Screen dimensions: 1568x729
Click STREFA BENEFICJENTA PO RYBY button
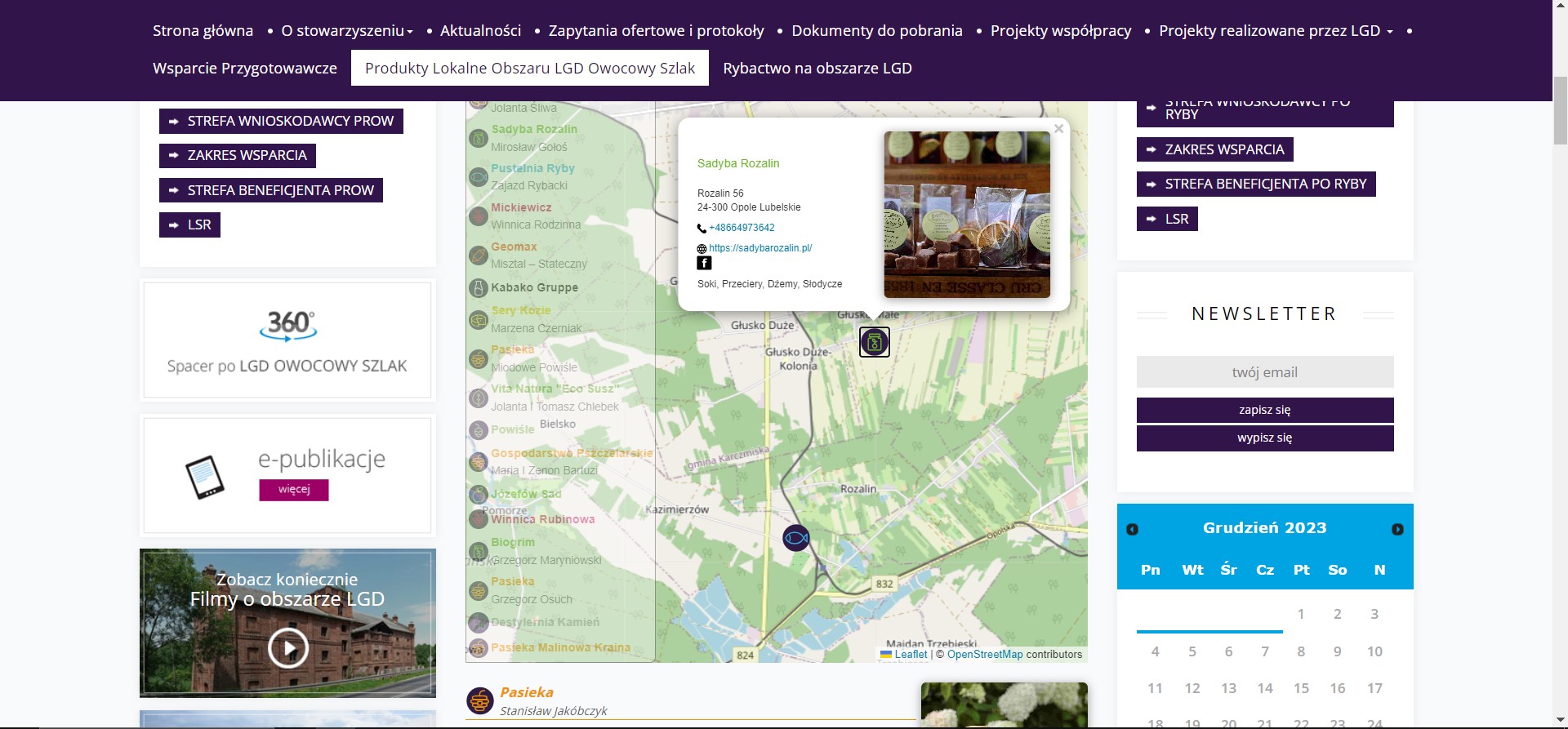[1256, 184]
